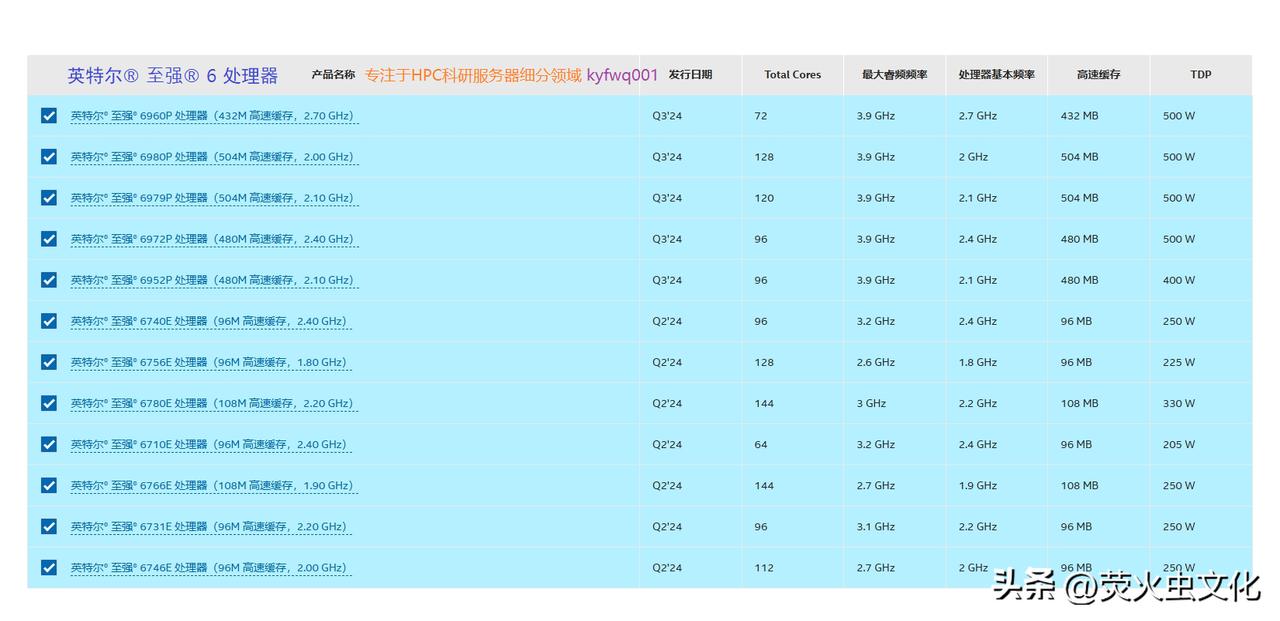Select the 2.7 GHz base frequency cell
Image resolution: width=1280 pixels, height=621 pixels.
coord(978,116)
